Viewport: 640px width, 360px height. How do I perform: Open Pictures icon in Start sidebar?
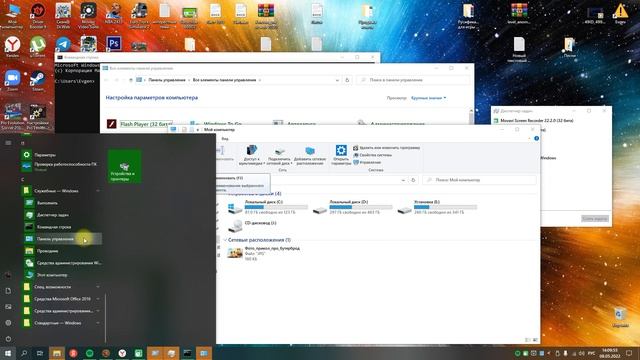click(x=8, y=307)
